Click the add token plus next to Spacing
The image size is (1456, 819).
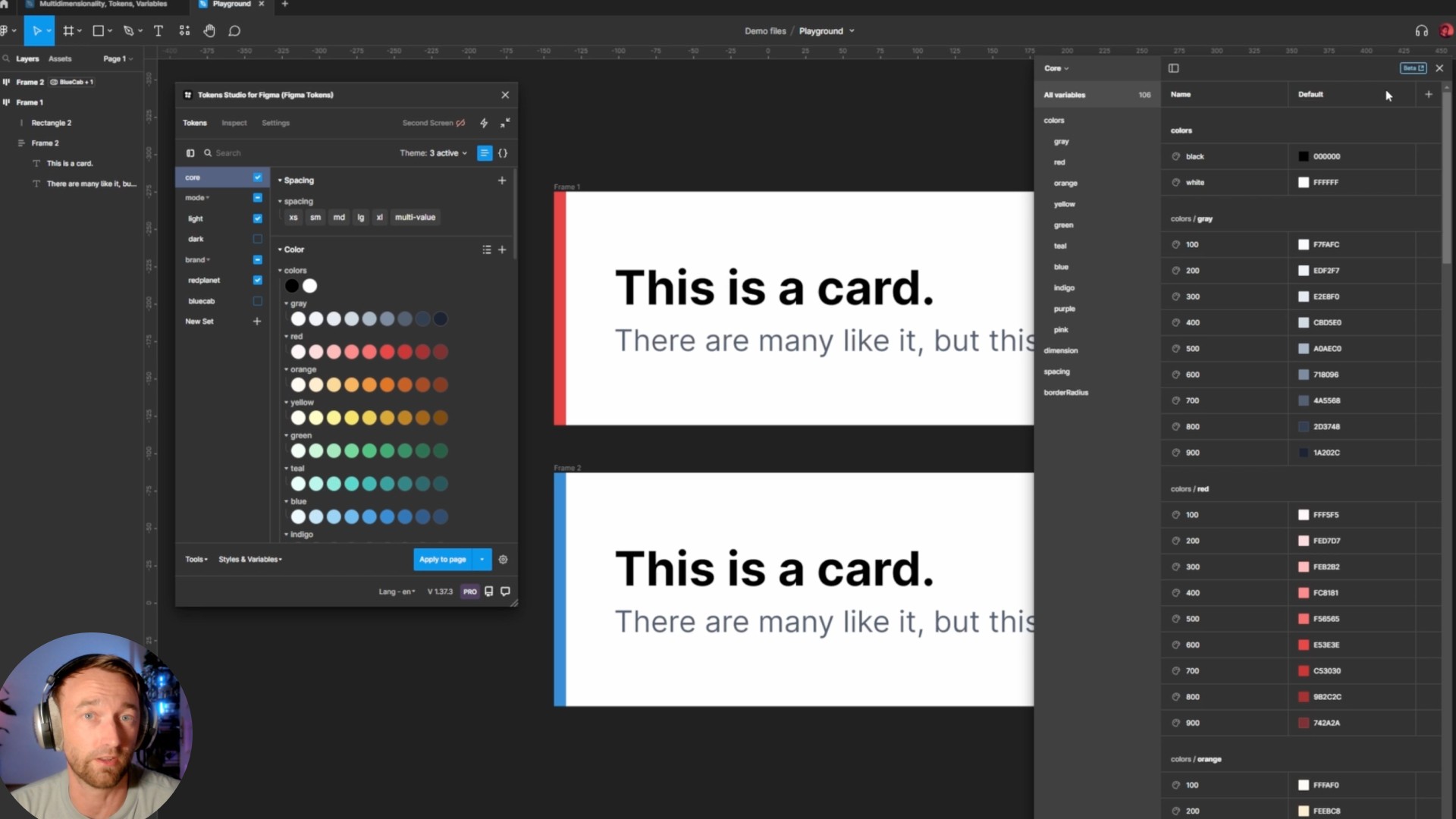click(502, 180)
